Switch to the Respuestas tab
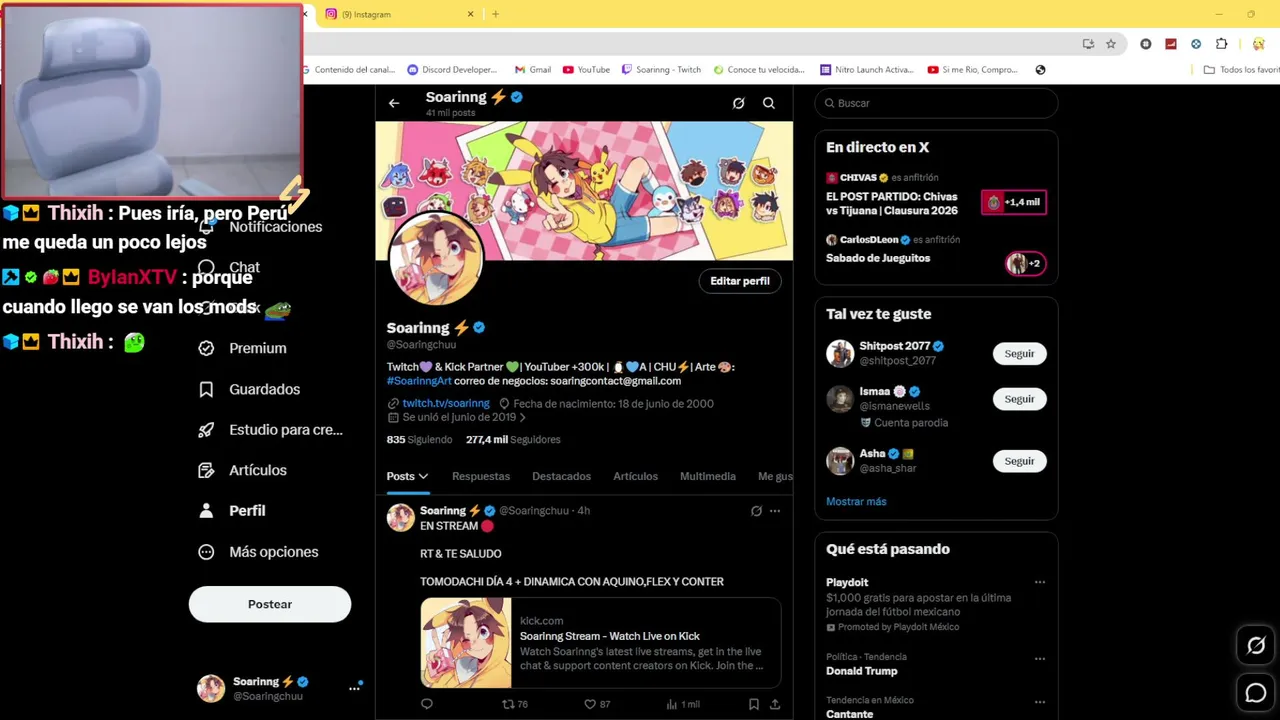The height and width of the screenshot is (720, 1280). coord(481,477)
